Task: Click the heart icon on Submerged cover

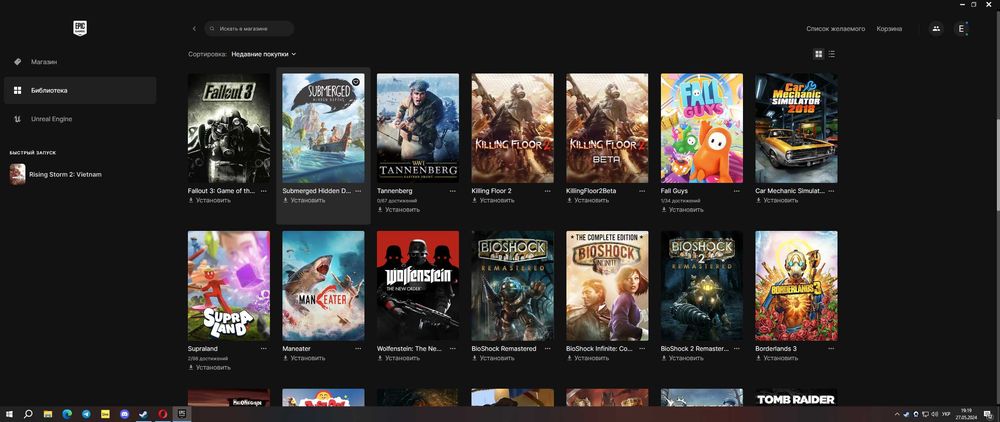Action: pos(356,82)
